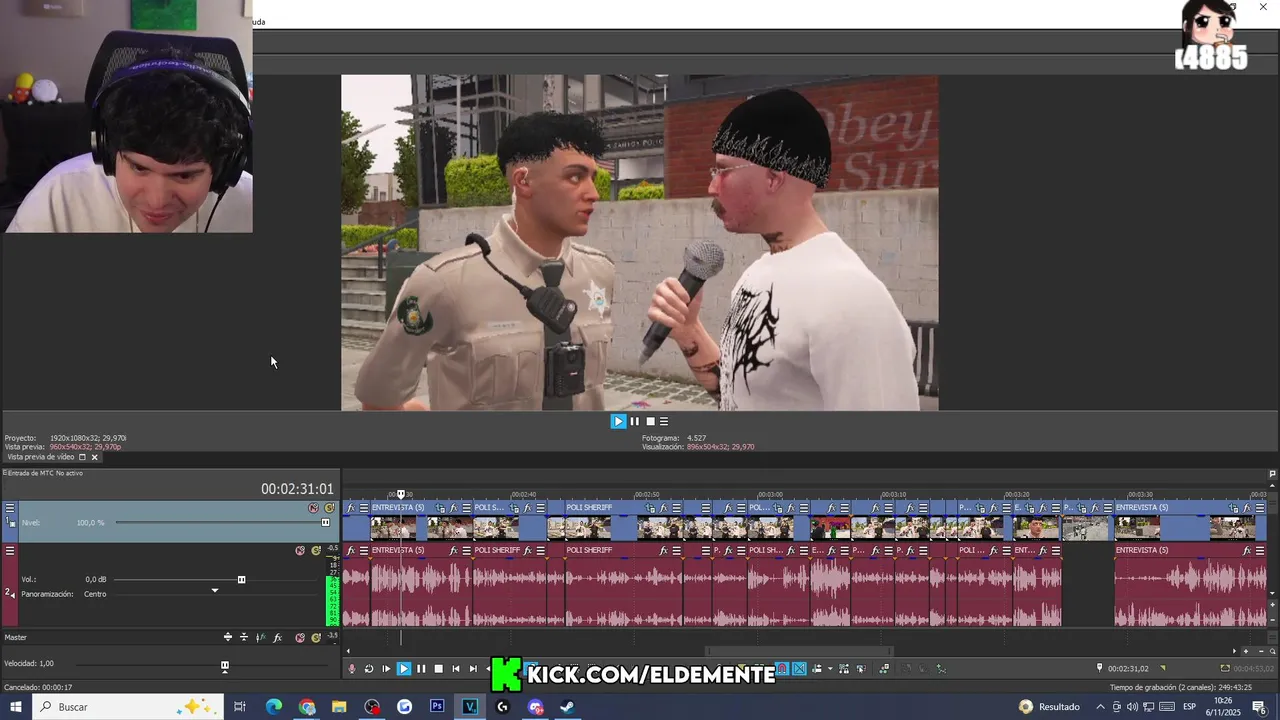Click the playhead marker on the timeline ruler
The image size is (1280, 720).
(401, 494)
